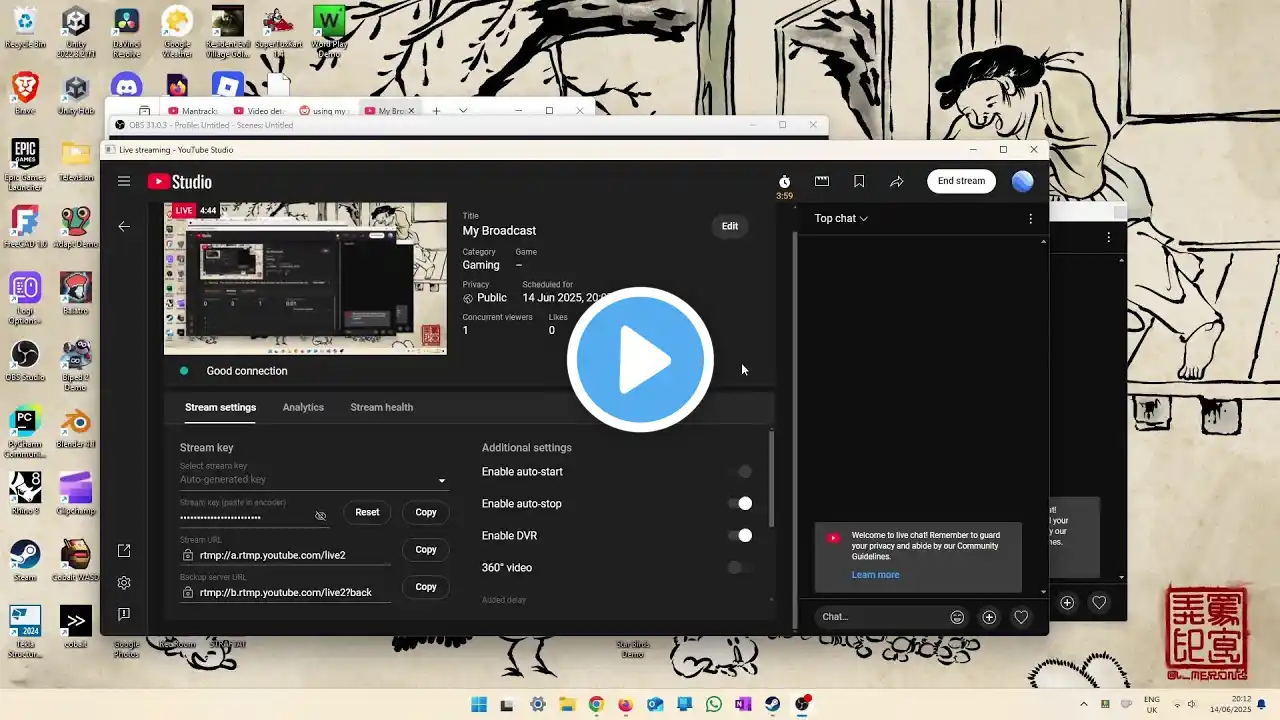
Task: Open Clipchamp desktop shortcut
Action: pos(76,493)
